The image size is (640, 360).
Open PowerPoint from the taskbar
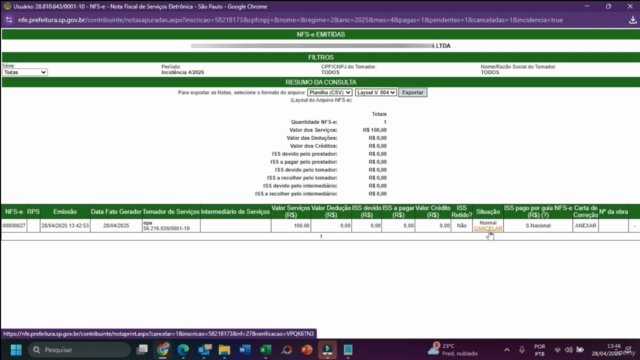pyautogui.click(x=307, y=350)
